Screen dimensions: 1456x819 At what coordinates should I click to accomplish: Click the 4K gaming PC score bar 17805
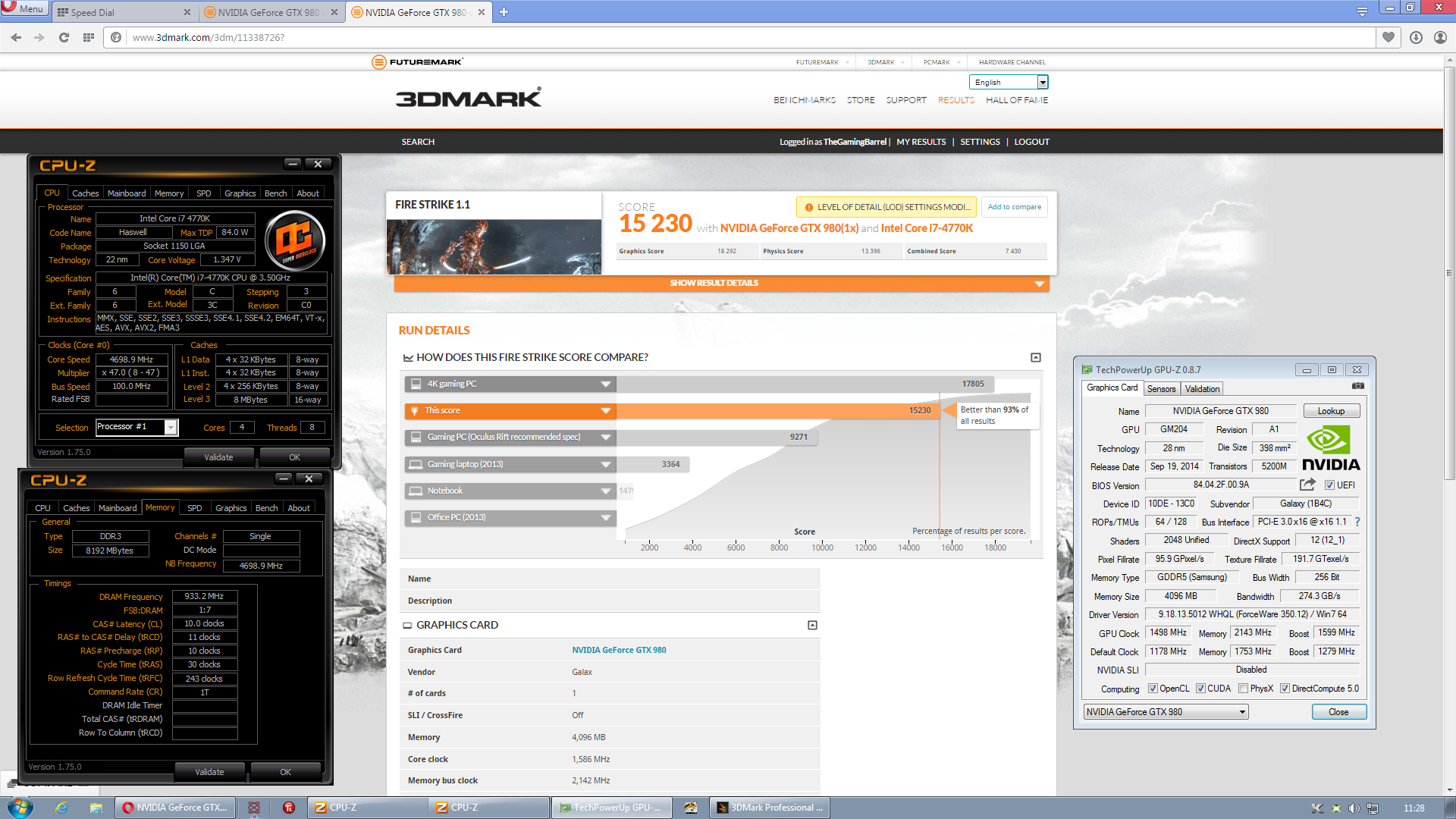(x=805, y=384)
